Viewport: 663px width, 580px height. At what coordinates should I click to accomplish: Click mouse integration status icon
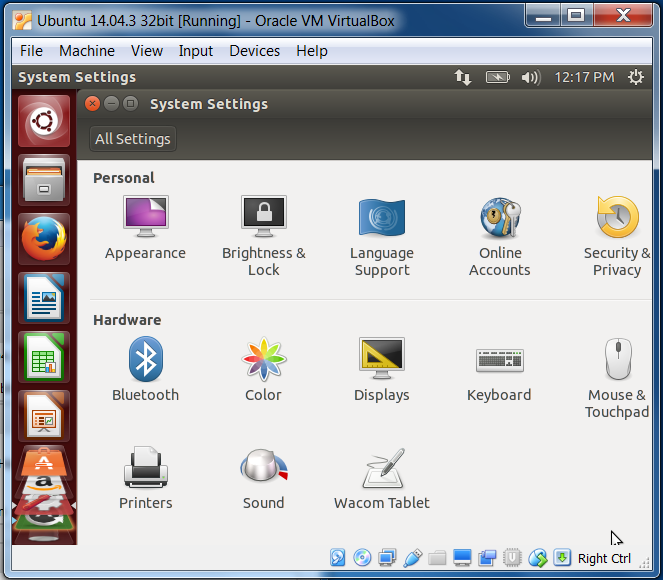pos(537,558)
